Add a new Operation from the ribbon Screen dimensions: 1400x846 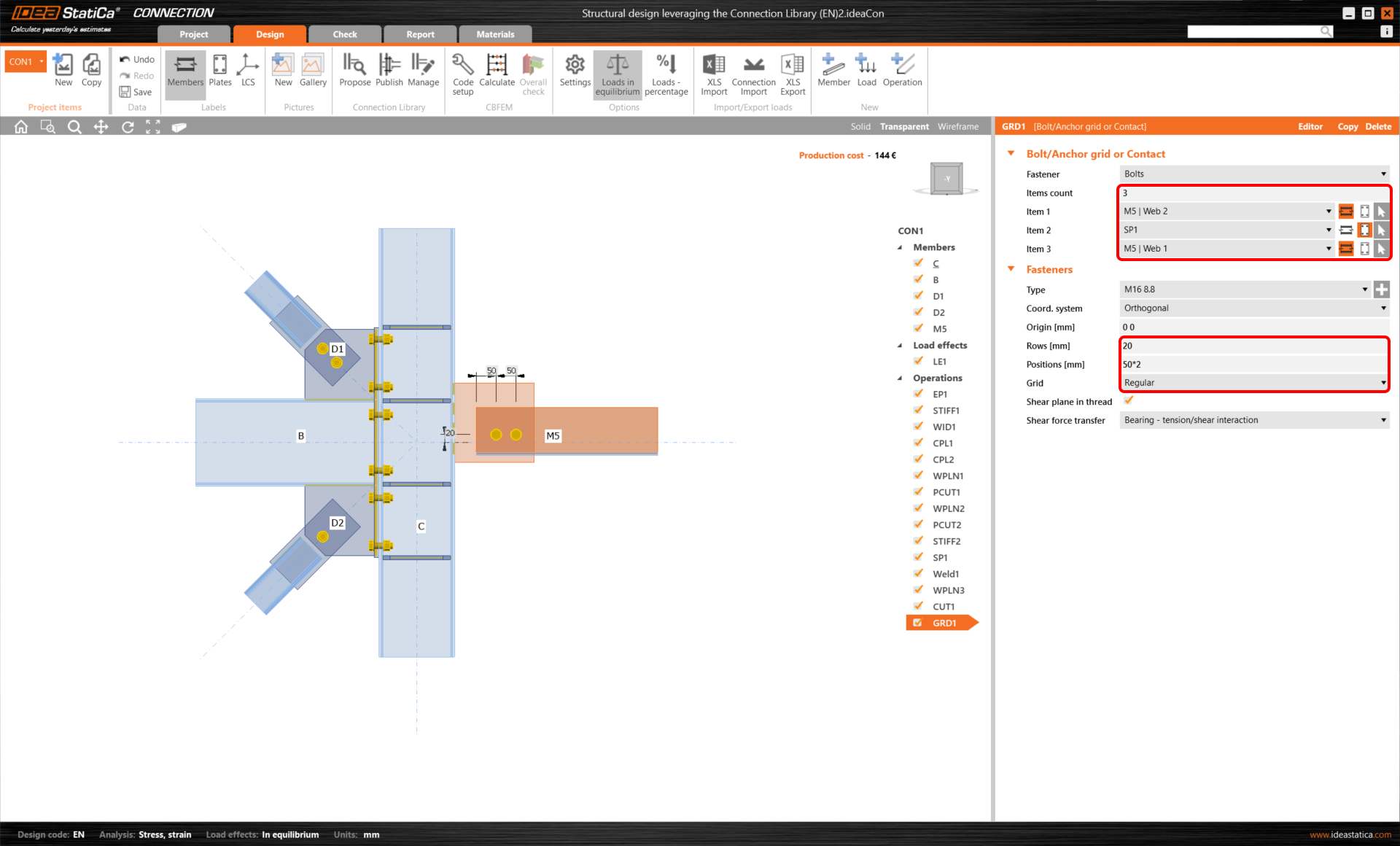point(902,73)
